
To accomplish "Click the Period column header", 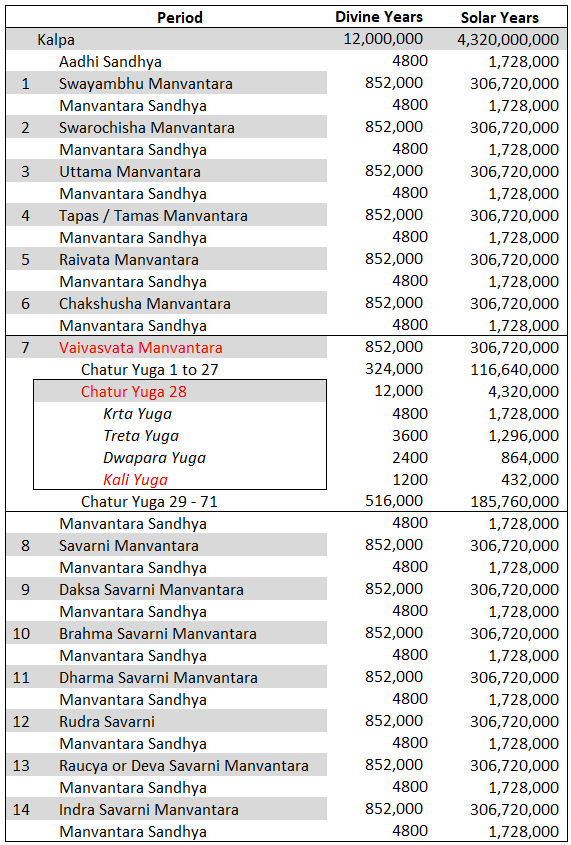I will pyautogui.click(x=180, y=17).
